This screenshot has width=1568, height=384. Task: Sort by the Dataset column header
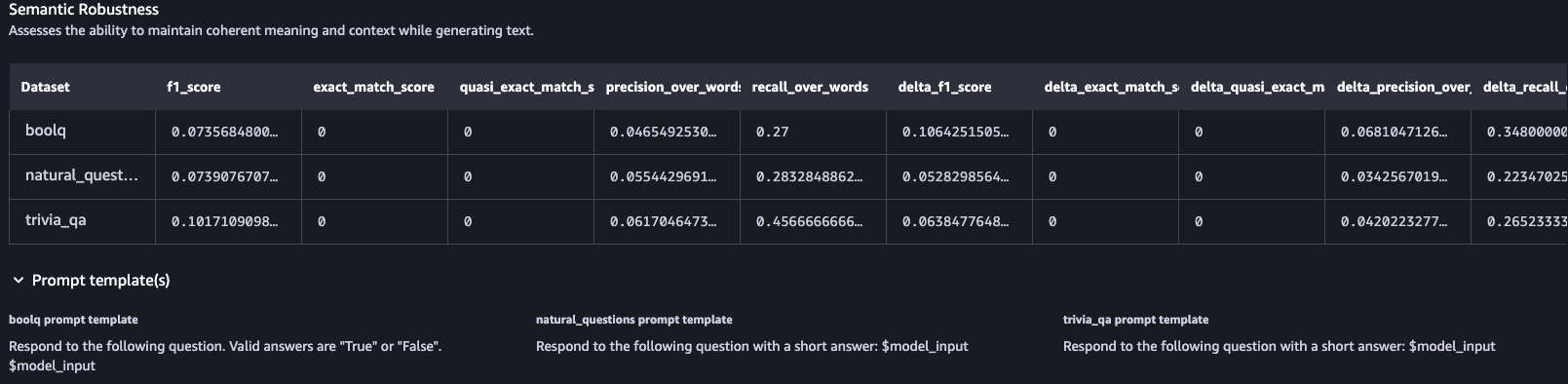pyautogui.click(x=46, y=87)
